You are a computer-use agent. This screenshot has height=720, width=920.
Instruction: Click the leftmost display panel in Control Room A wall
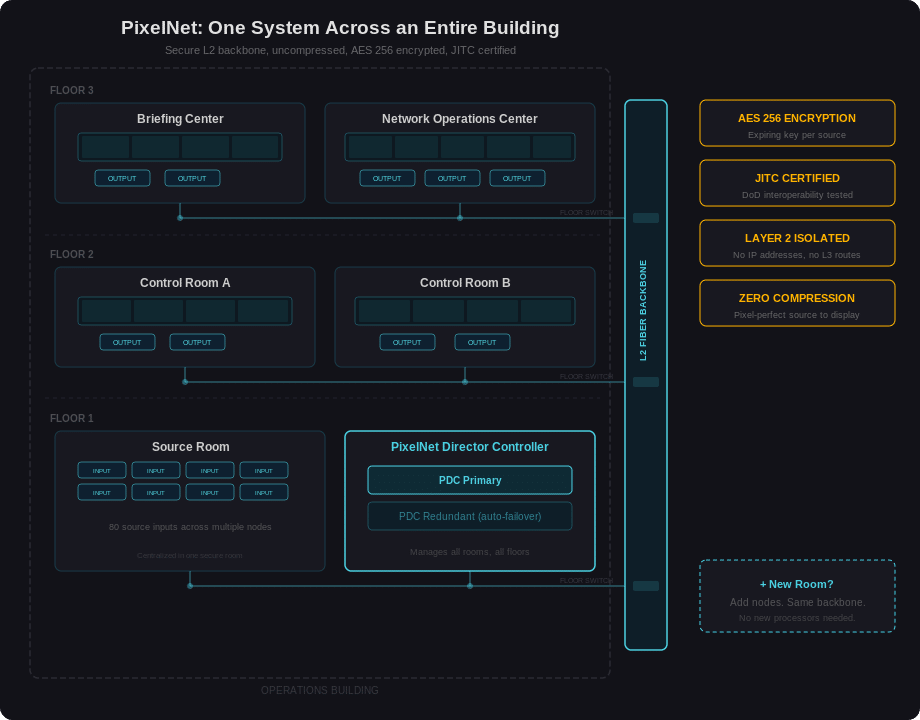[106, 311]
